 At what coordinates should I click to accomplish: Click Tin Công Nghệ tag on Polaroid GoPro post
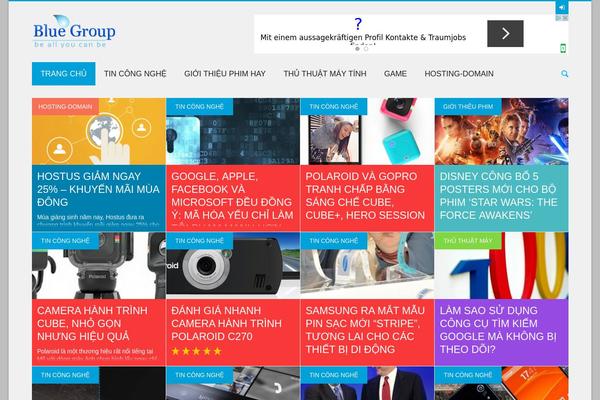pyautogui.click(x=334, y=106)
